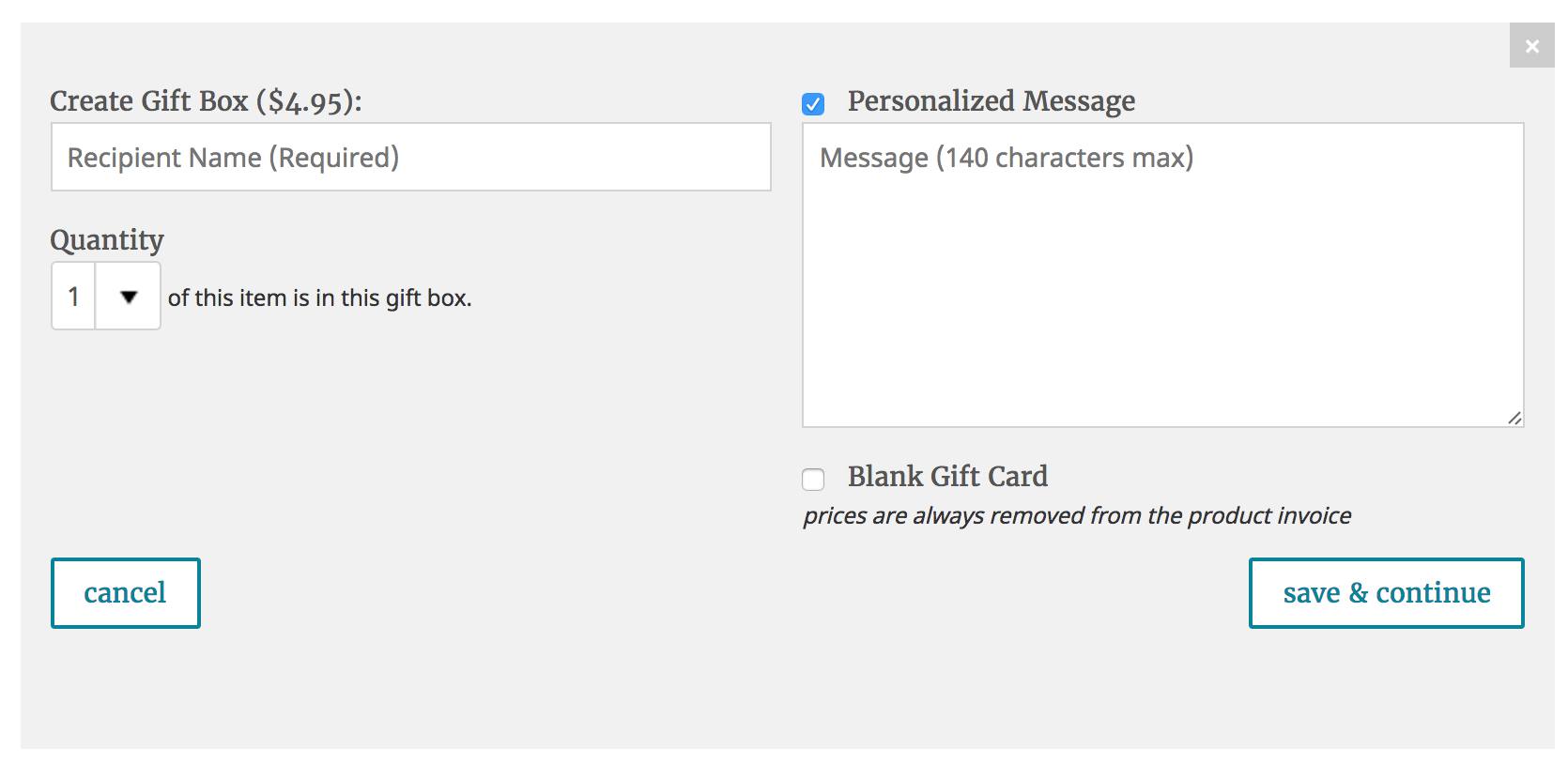Image resolution: width=1568 pixels, height=764 pixels.
Task: Click the prices removed from invoice note
Action: pos(1076,515)
